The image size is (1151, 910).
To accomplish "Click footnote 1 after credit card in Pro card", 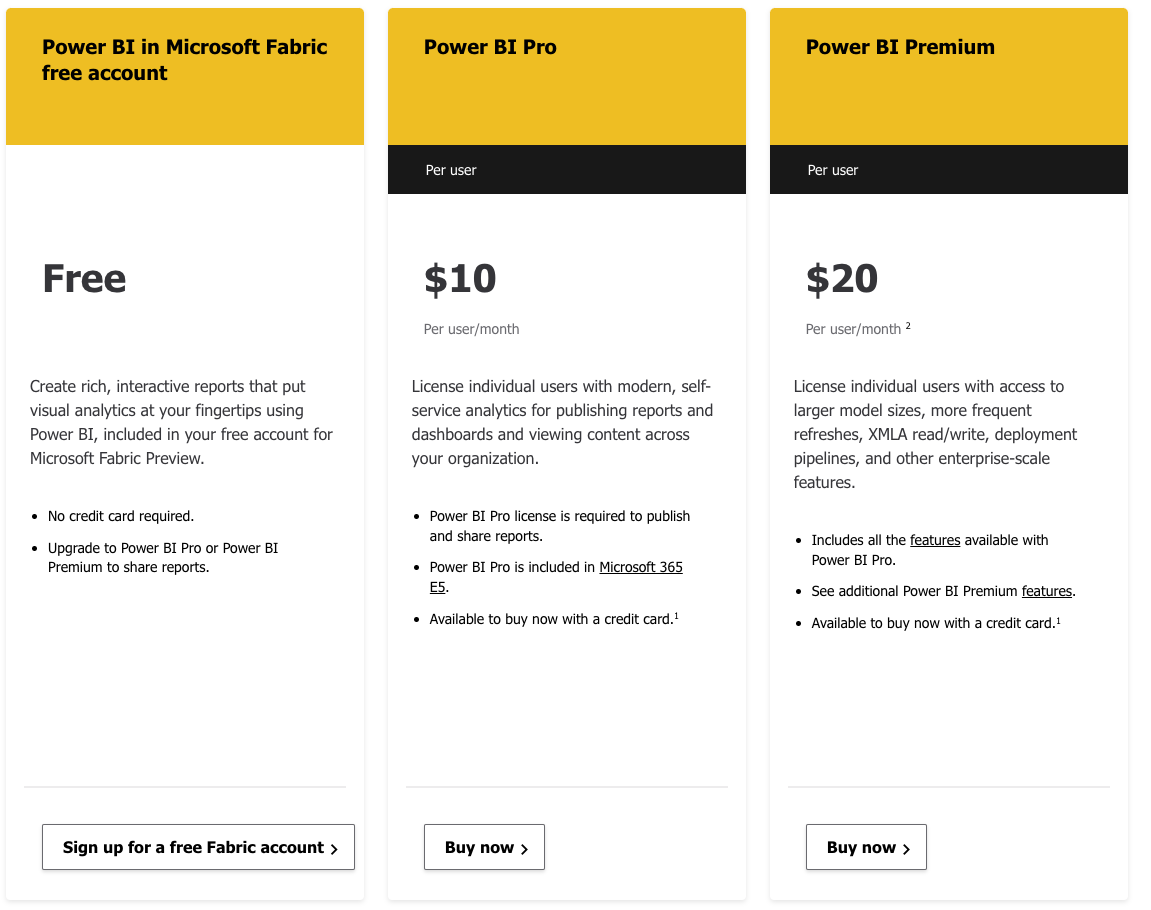I will pyautogui.click(x=679, y=615).
